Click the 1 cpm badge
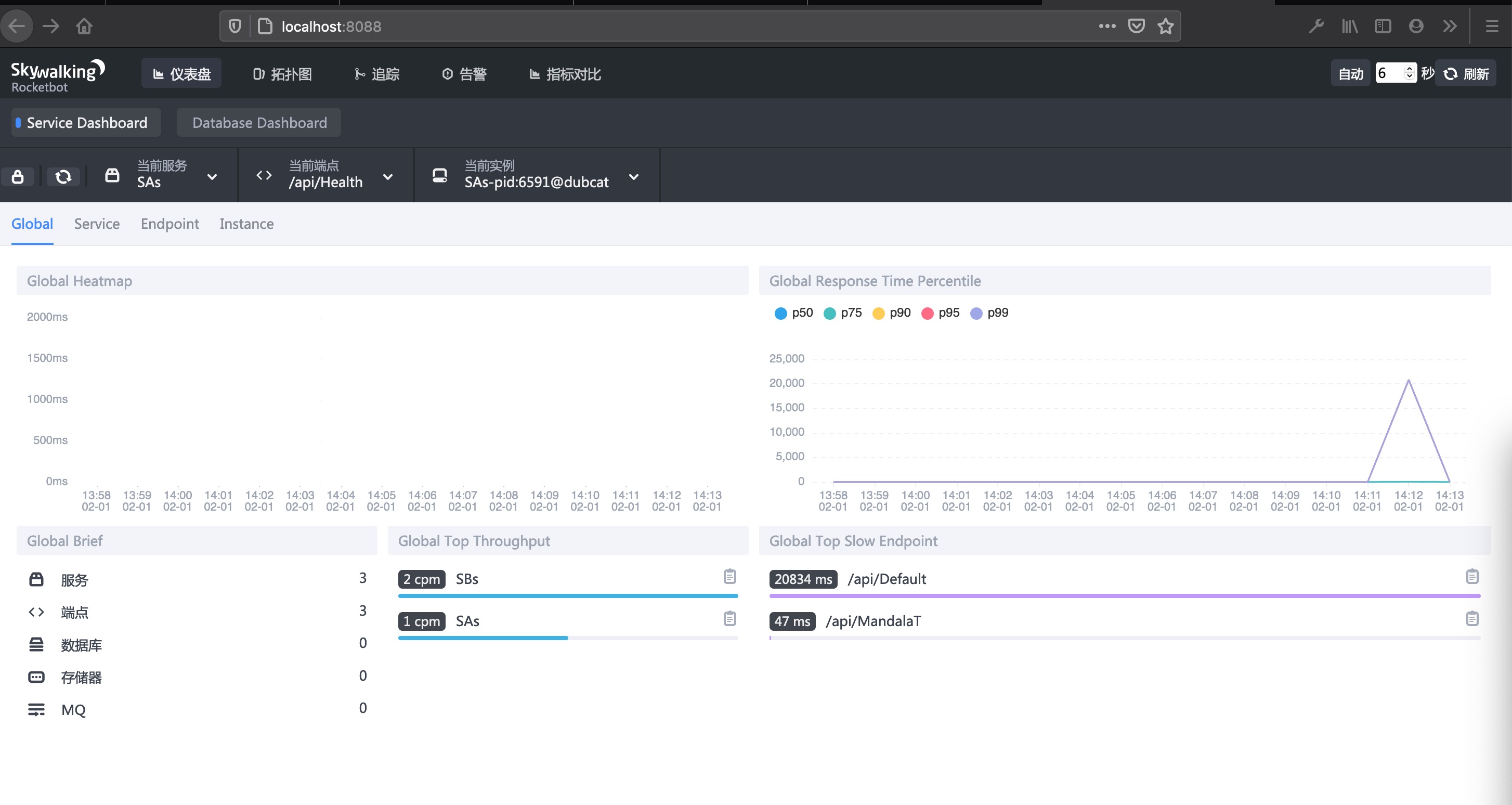This screenshot has height=805, width=1512. (x=422, y=621)
